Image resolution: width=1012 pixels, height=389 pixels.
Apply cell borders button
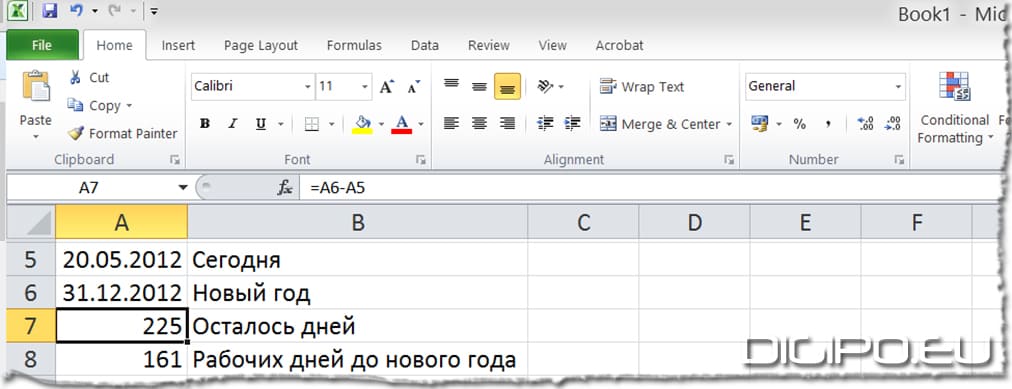[312, 125]
